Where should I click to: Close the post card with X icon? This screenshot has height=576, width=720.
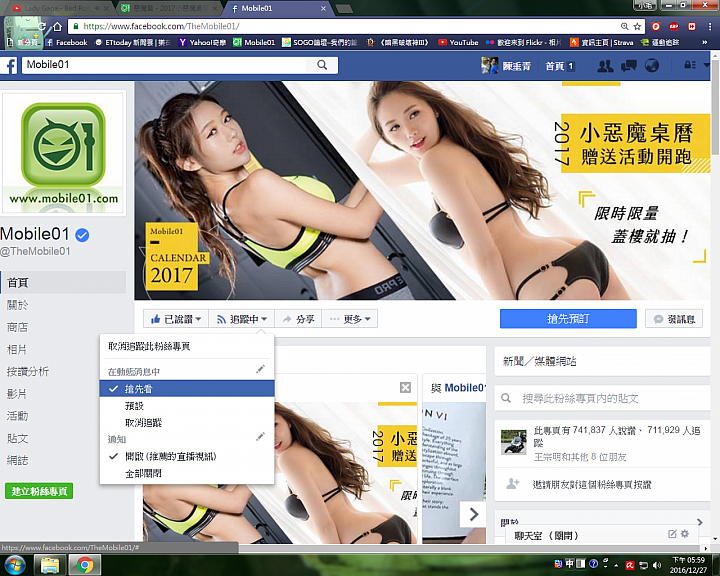[x=405, y=388]
